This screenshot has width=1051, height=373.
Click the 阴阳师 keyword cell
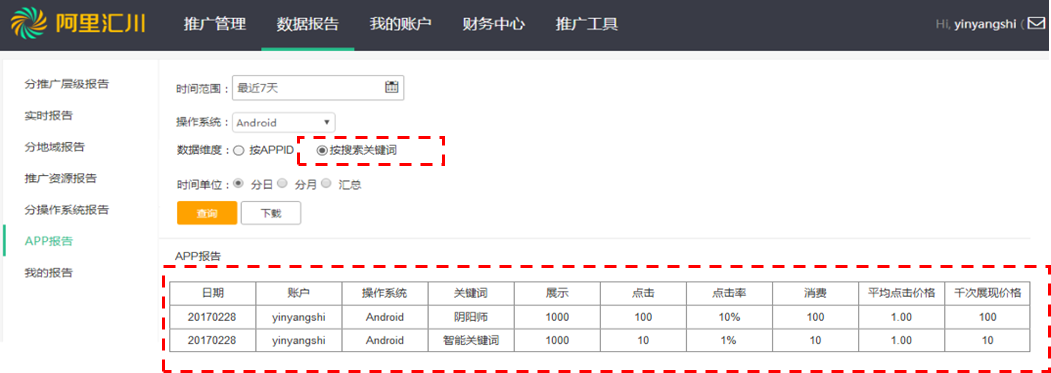pyautogui.click(x=471, y=317)
